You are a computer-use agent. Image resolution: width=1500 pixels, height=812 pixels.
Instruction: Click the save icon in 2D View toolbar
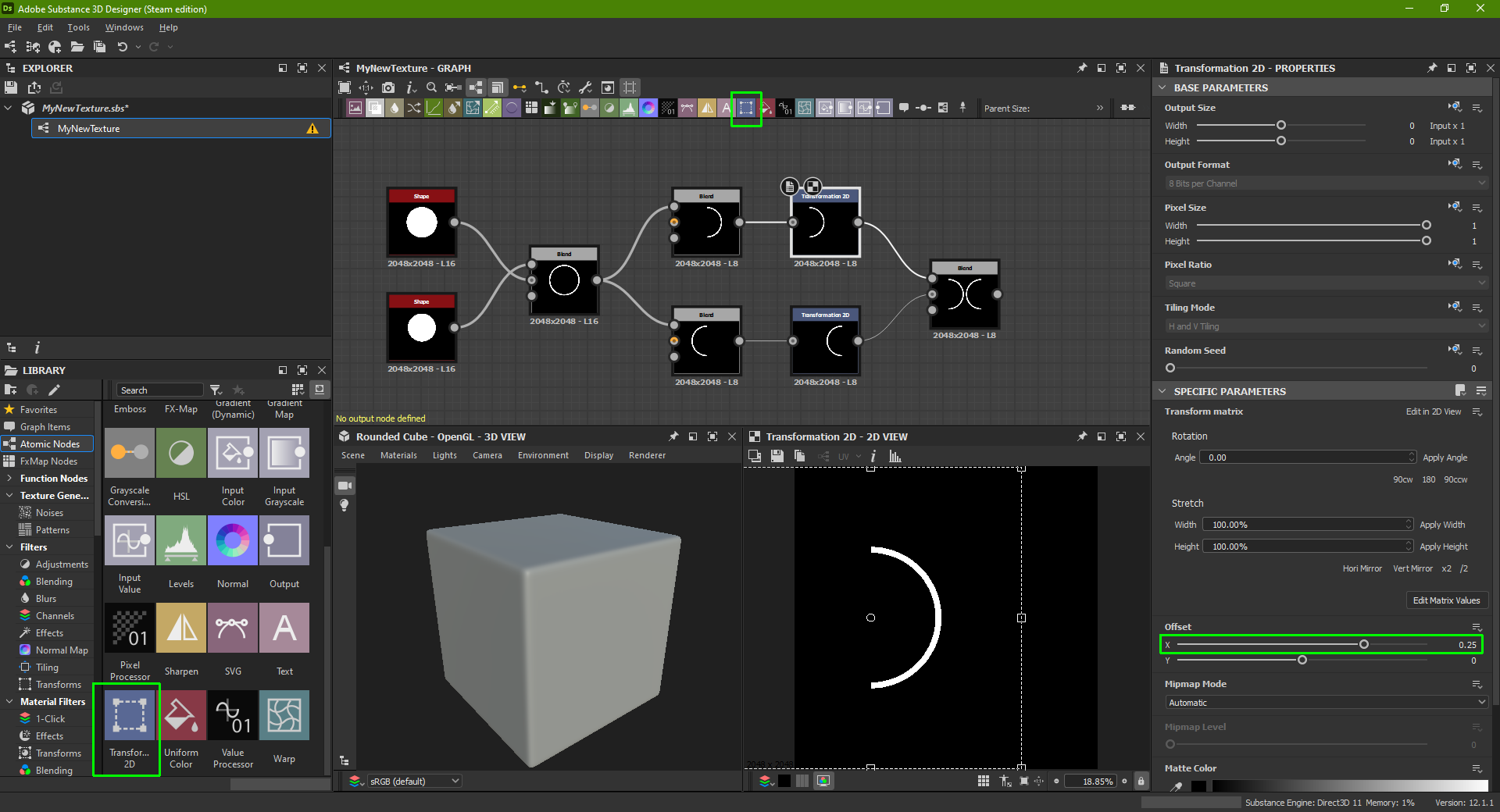tap(777, 456)
